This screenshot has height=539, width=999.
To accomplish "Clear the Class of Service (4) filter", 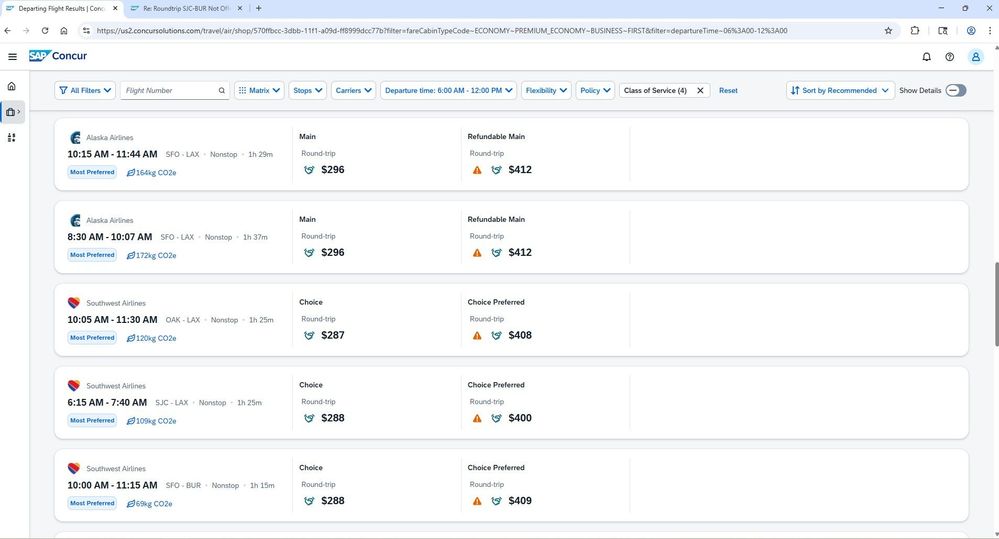I will pyautogui.click(x=700, y=90).
